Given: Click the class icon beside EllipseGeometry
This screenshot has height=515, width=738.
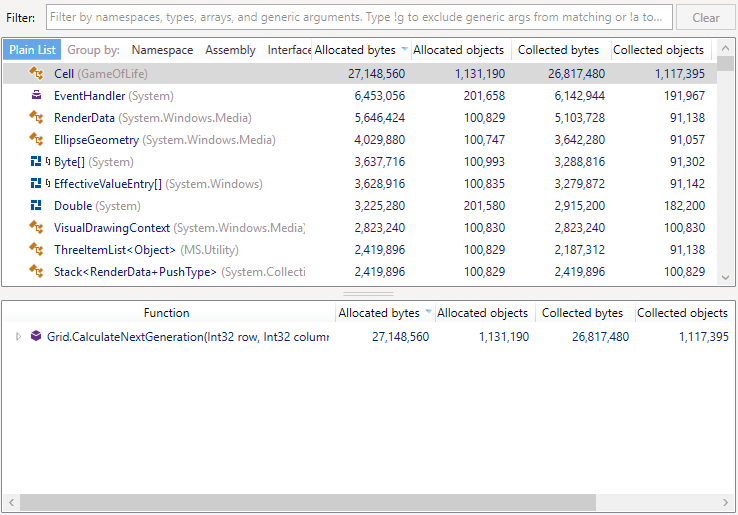Looking at the screenshot, I should [36, 140].
